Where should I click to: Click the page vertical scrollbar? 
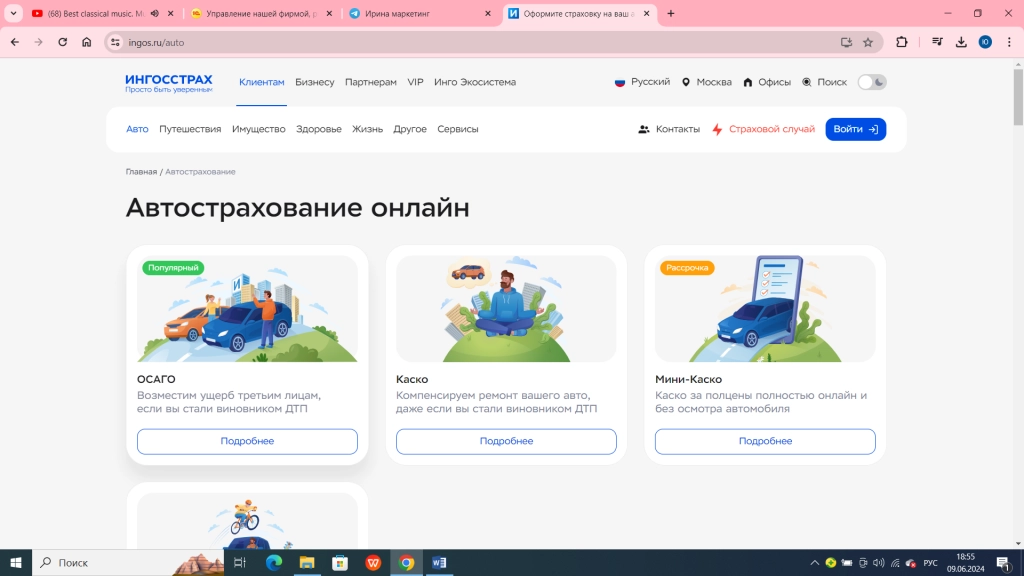click(x=1018, y=96)
